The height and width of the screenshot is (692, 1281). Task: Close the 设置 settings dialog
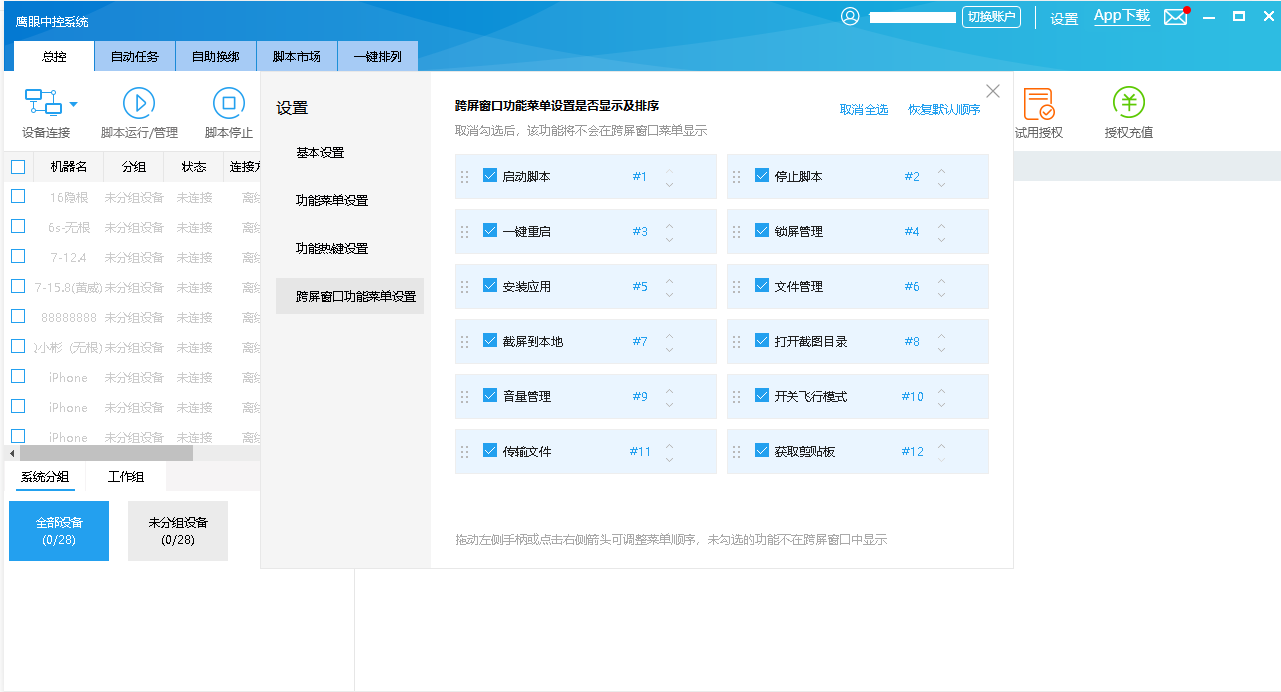[993, 91]
